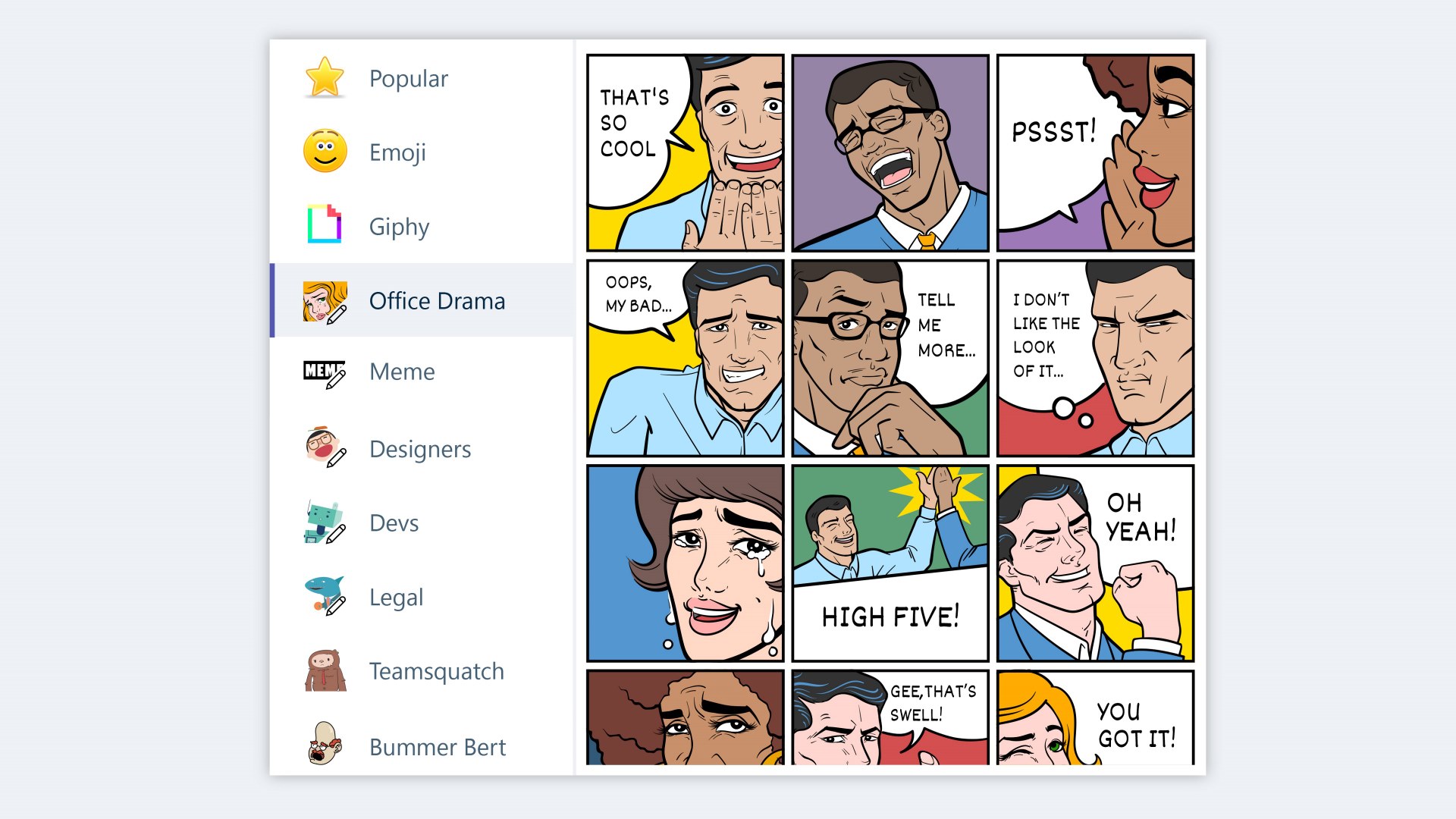Screen dimensions: 1456x819
Task: Insert the "Tell Me More" sticker
Action: [890, 358]
